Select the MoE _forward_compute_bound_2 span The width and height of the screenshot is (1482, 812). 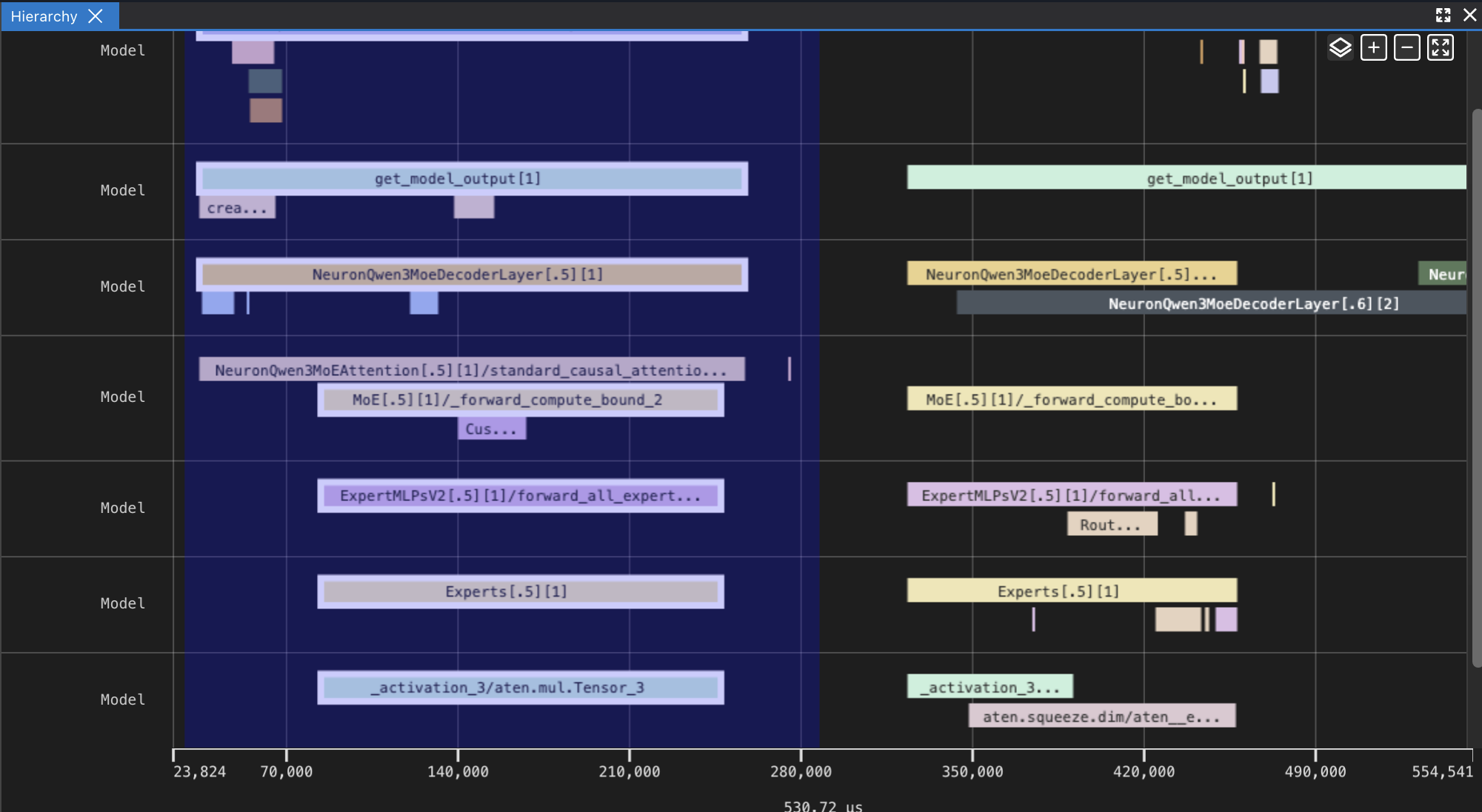click(521, 399)
